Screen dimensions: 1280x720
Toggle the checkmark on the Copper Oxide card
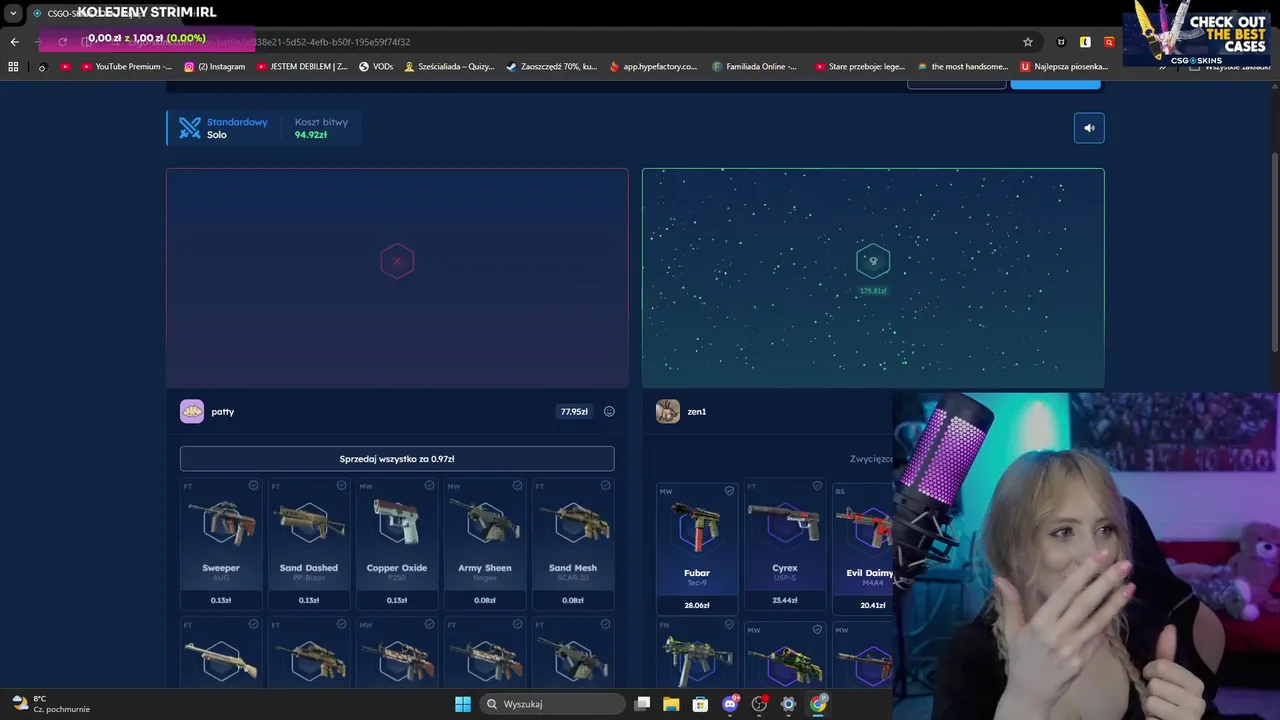click(x=429, y=486)
